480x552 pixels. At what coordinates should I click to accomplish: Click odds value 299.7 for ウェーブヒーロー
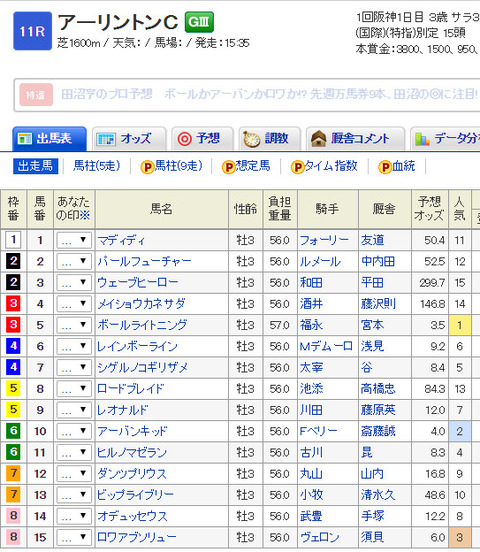coord(432,283)
